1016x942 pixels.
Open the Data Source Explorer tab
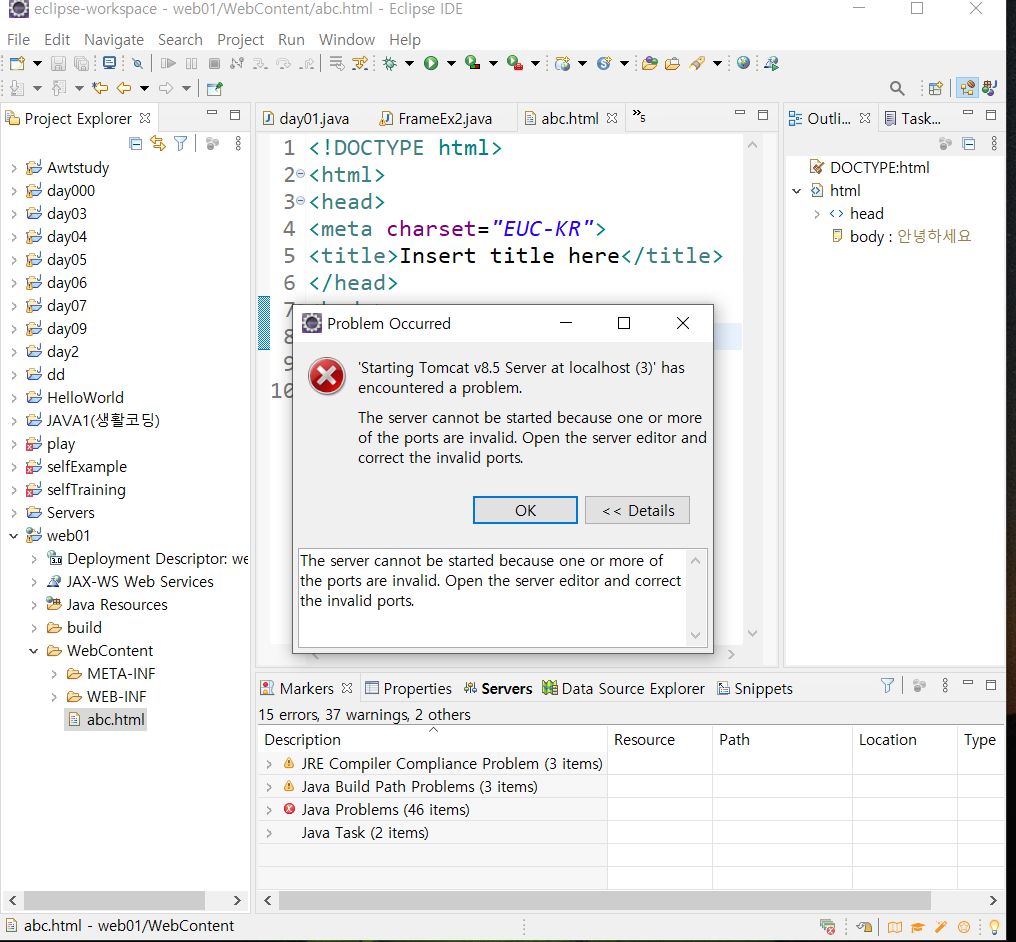[623, 689]
